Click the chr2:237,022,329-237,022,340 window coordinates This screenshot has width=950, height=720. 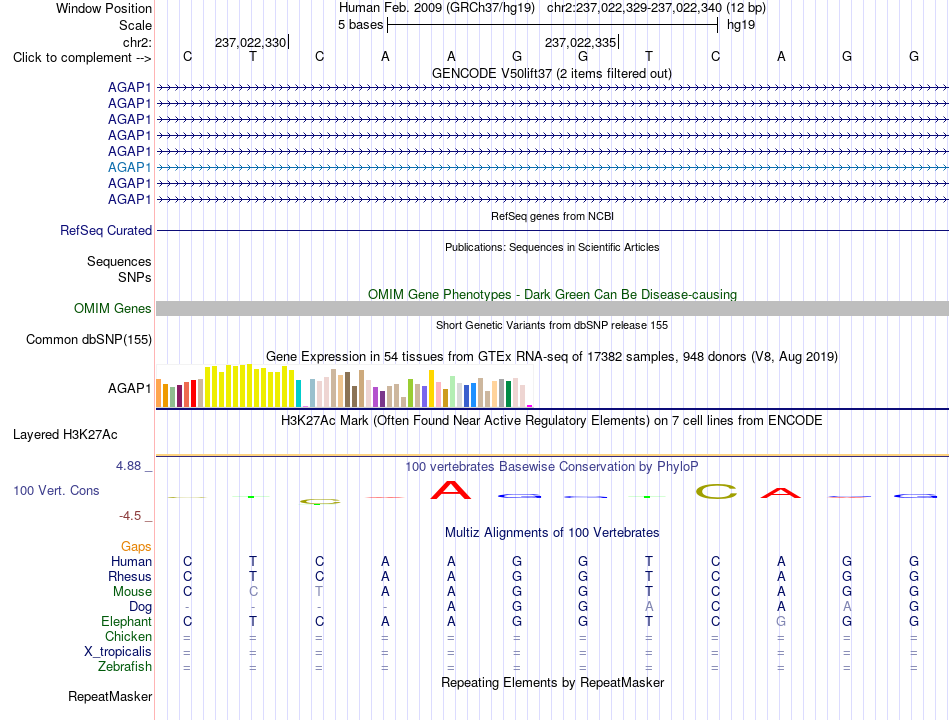click(634, 8)
